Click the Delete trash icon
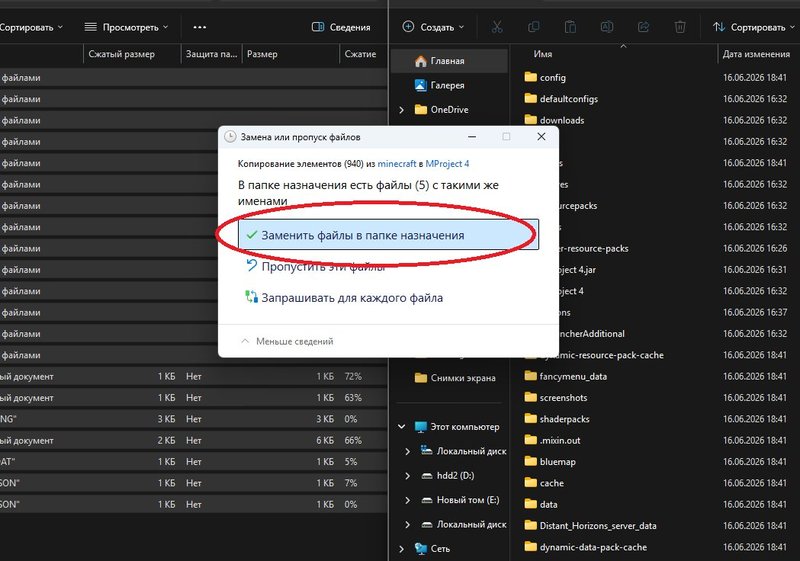Image resolution: width=800 pixels, height=561 pixels. coord(680,27)
